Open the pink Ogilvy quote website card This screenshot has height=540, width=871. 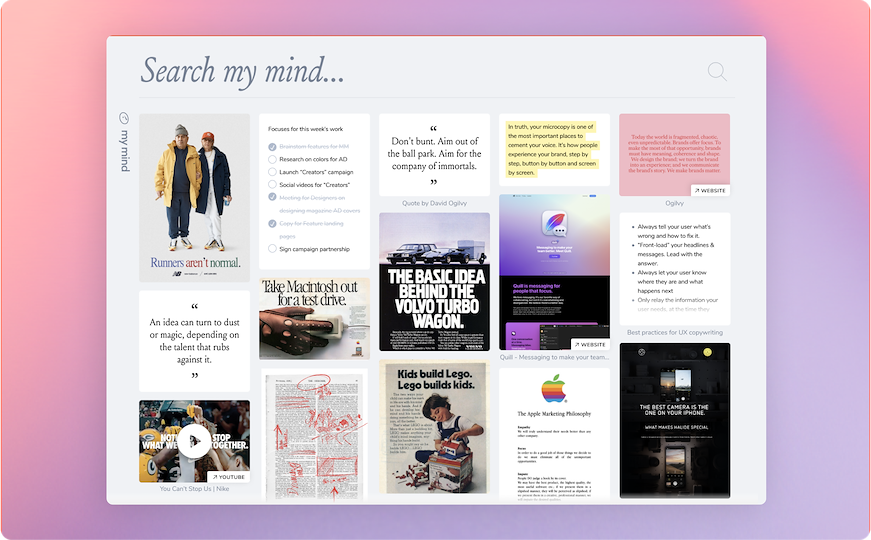click(x=674, y=155)
